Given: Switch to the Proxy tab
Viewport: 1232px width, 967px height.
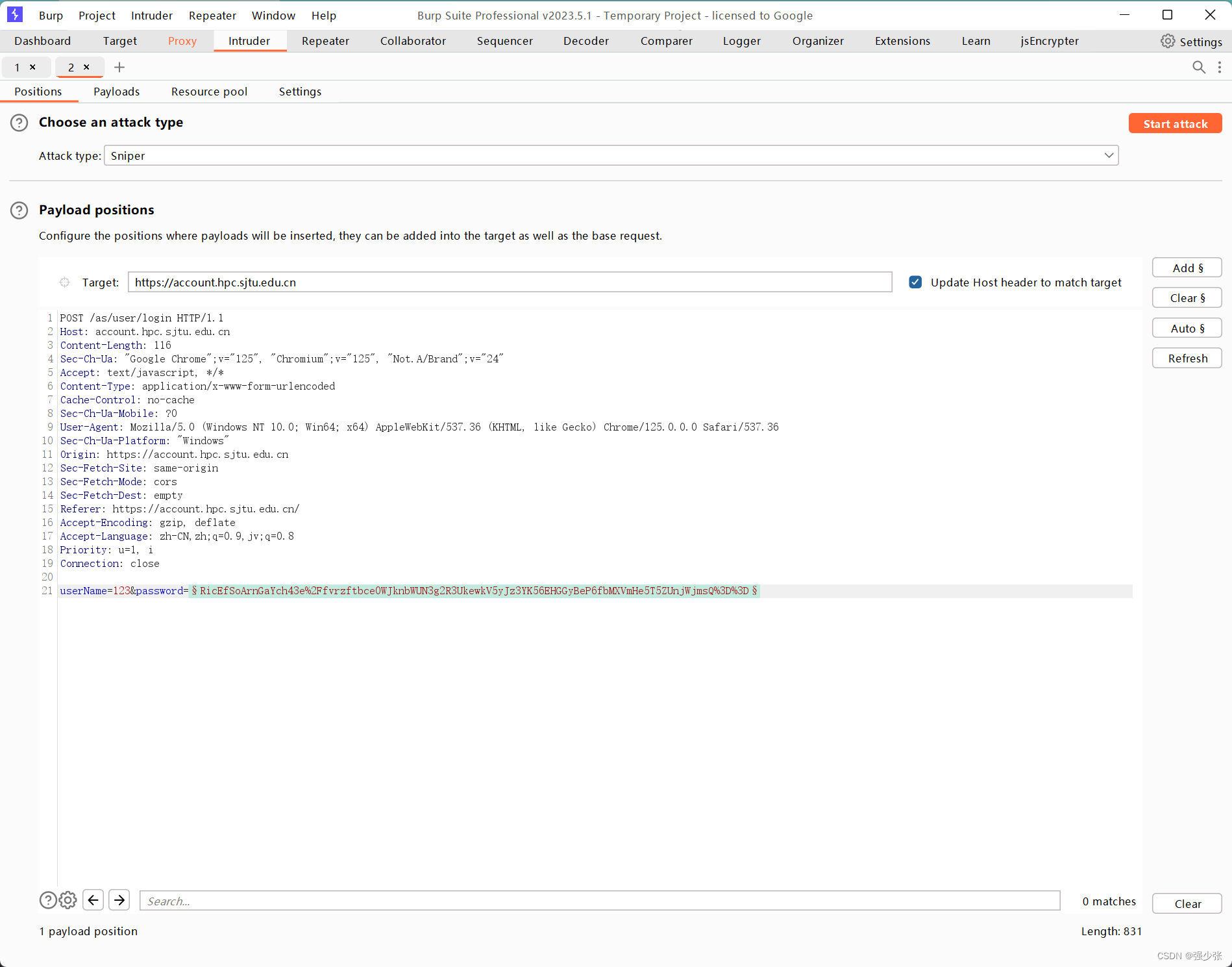Looking at the screenshot, I should (182, 41).
